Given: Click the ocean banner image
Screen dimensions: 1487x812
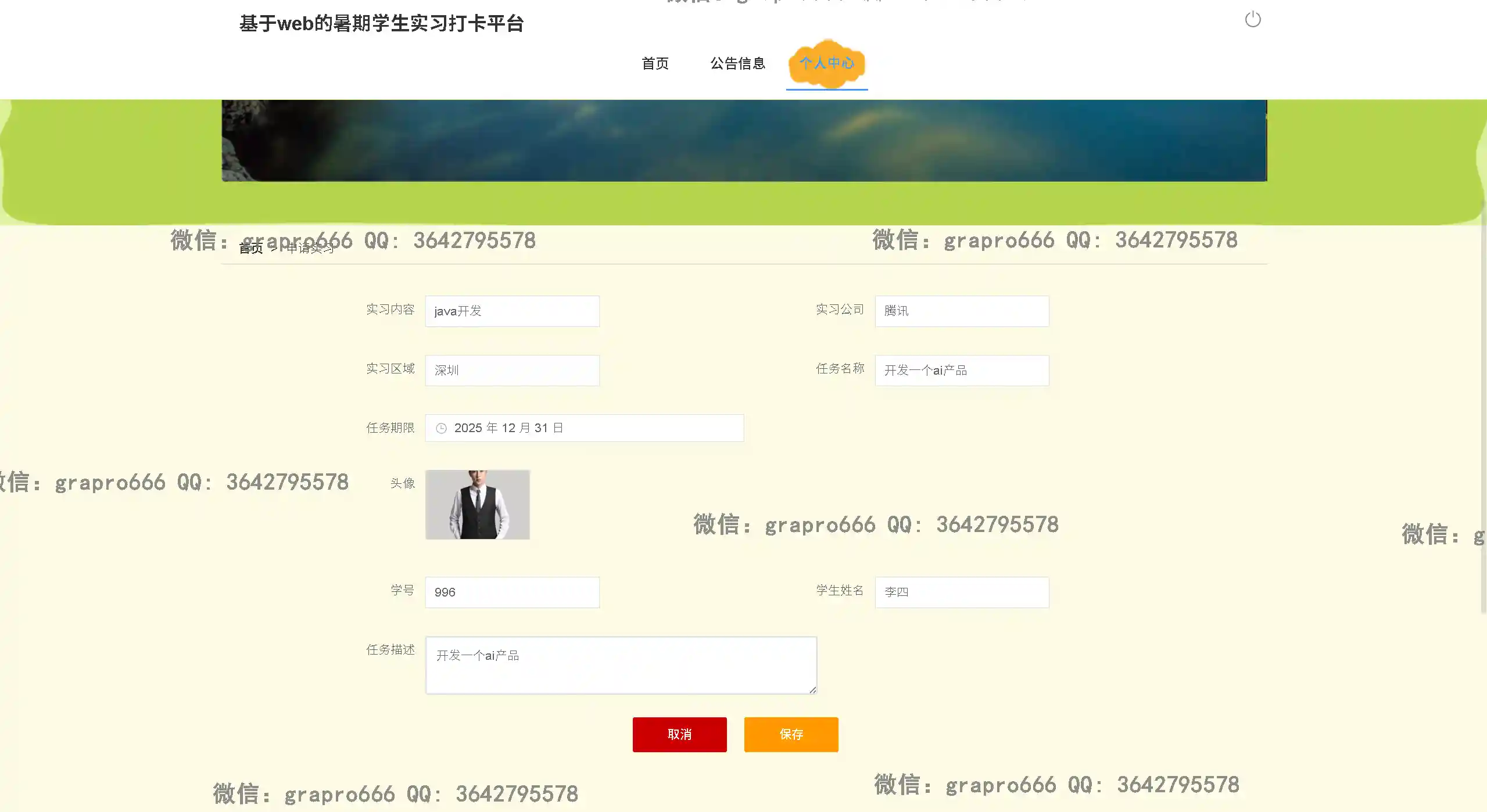Looking at the screenshot, I should [744, 141].
